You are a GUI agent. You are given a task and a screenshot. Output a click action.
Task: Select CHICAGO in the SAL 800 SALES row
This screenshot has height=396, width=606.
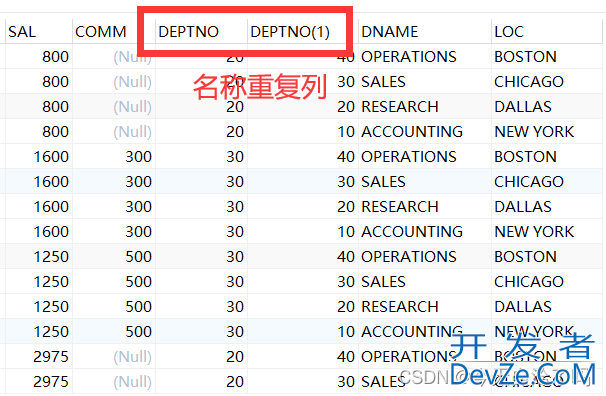click(x=529, y=82)
